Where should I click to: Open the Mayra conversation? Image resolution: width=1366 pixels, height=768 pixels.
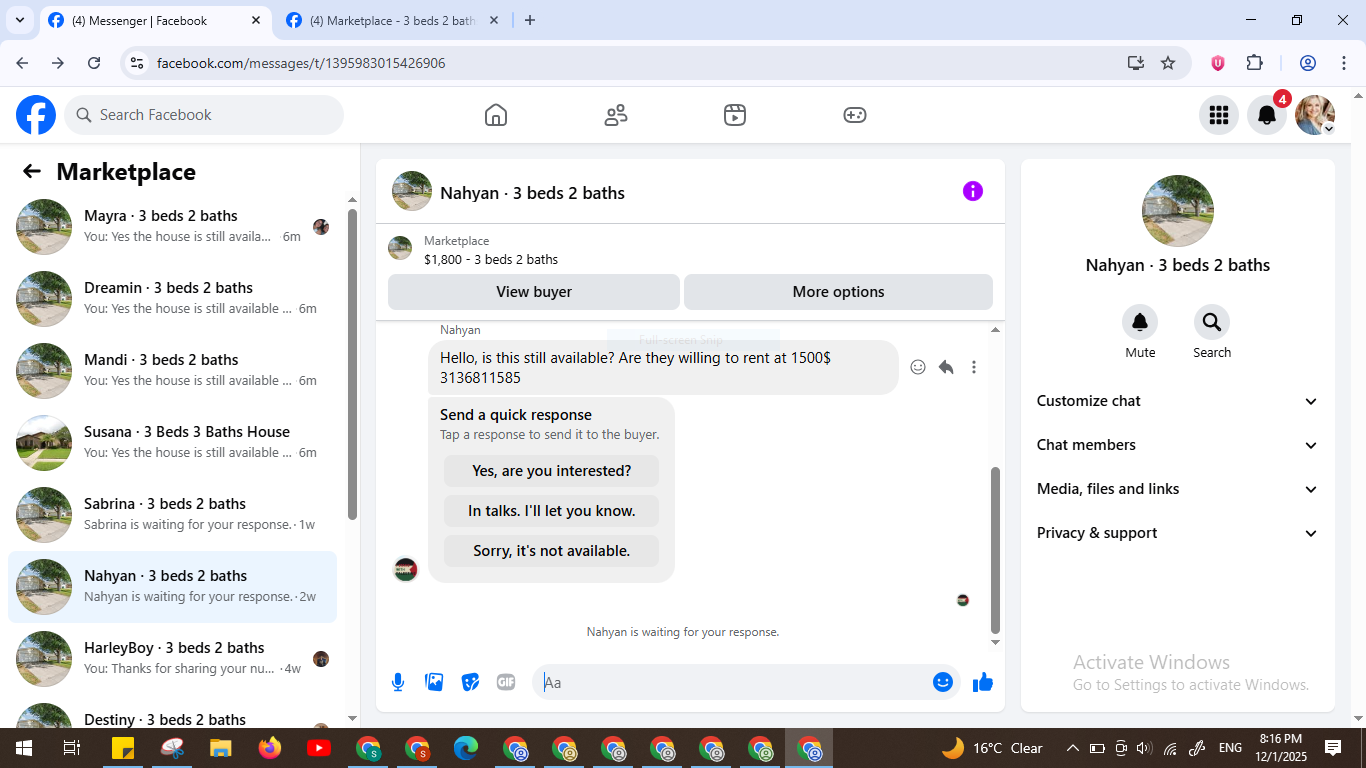(172, 226)
